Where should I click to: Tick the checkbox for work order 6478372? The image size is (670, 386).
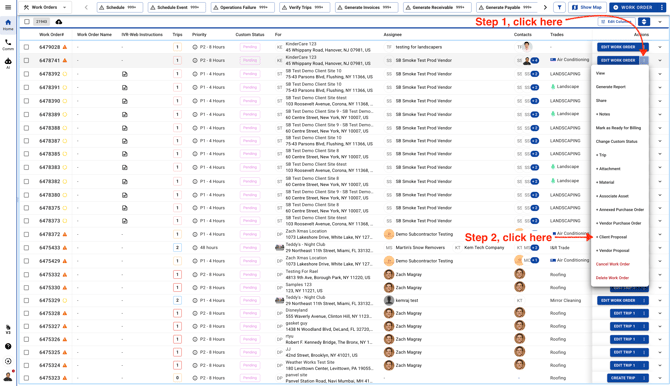[x=26, y=234]
